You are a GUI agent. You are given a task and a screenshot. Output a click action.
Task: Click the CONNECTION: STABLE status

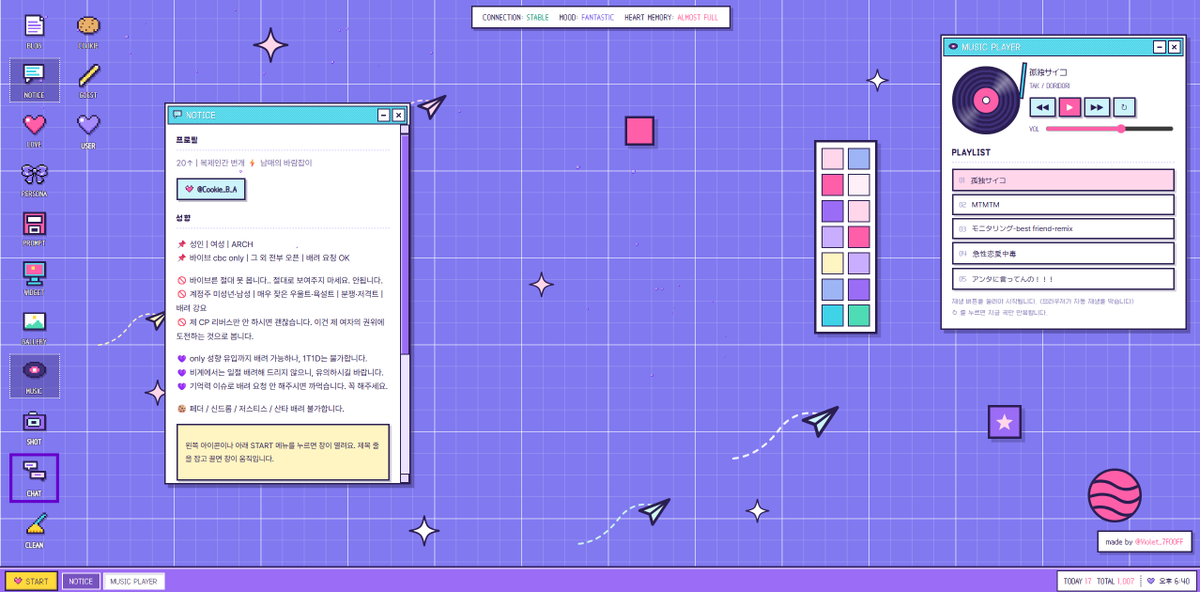(515, 17)
